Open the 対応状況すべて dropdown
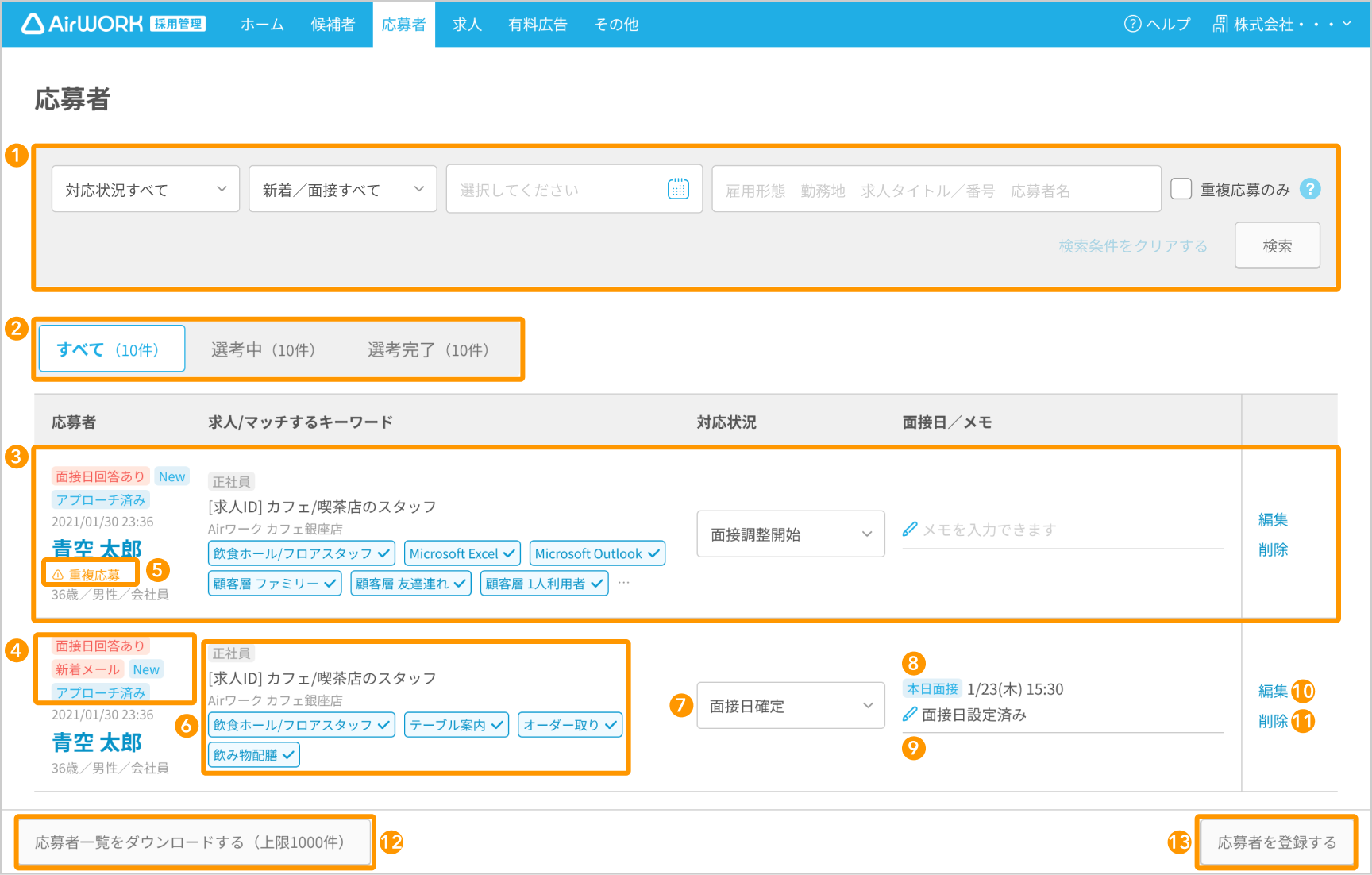1372x875 pixels. click(x=145, y=189)
